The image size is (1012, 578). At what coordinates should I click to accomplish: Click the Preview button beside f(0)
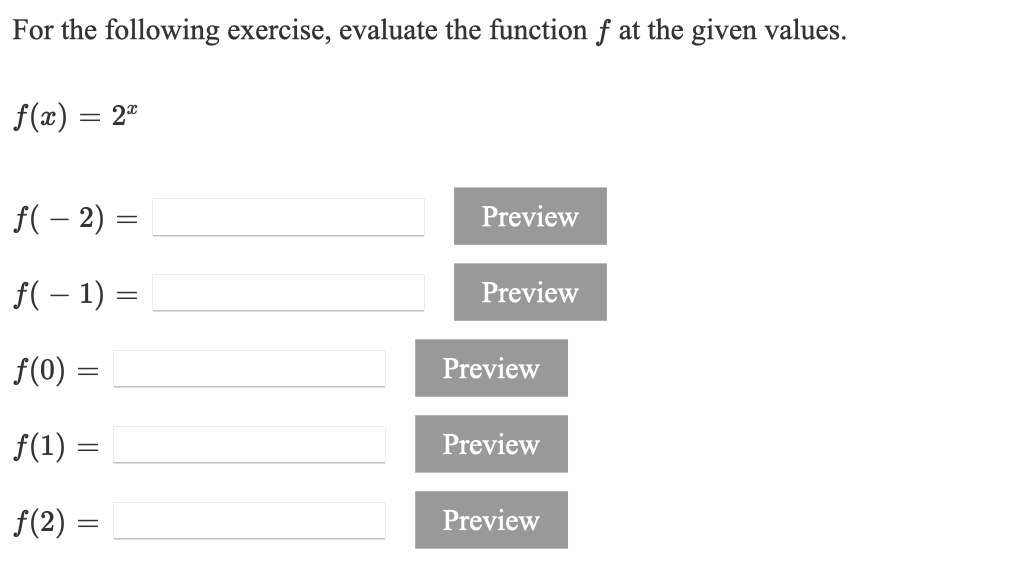(490, 368)
